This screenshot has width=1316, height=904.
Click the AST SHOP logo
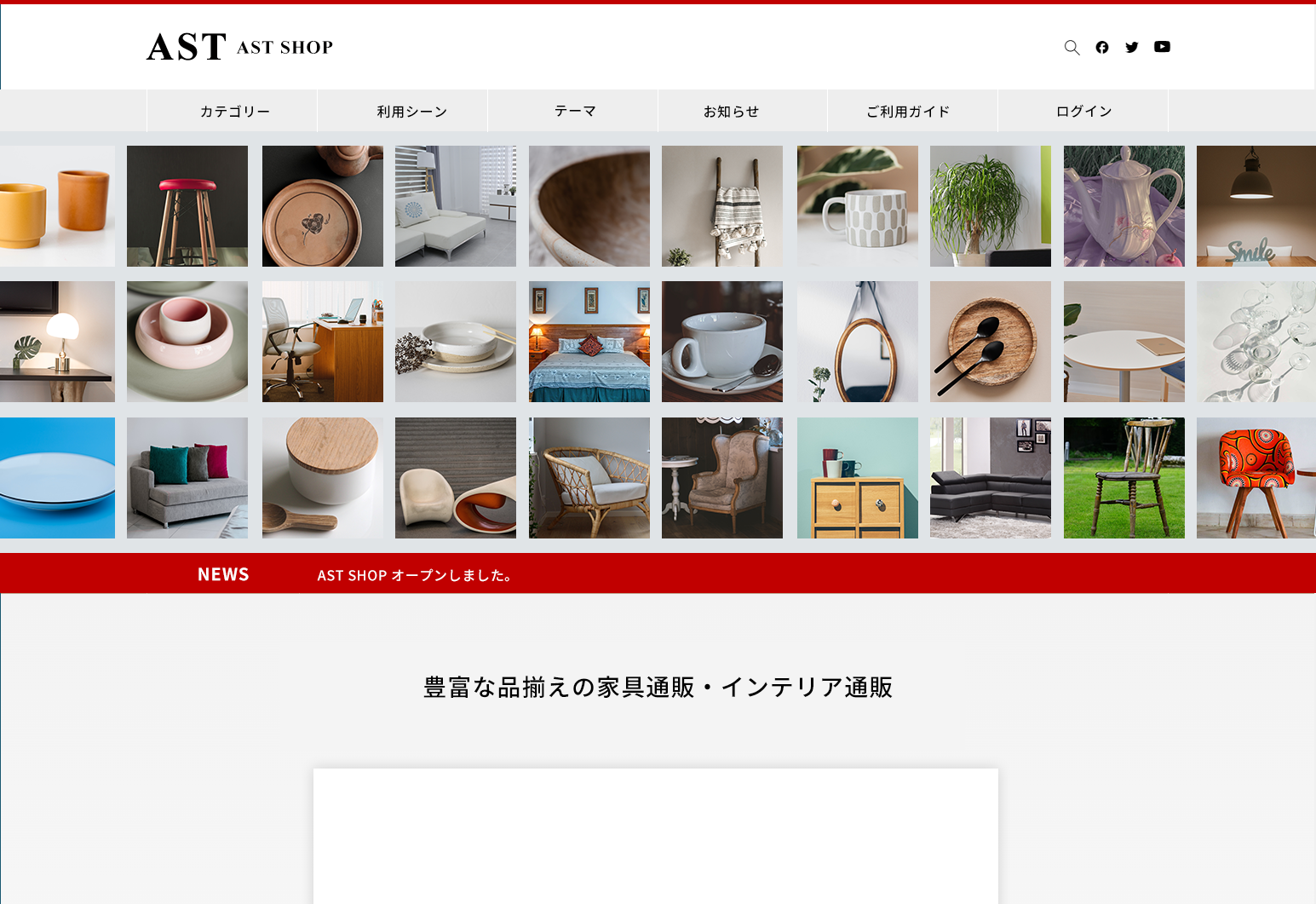[x=239, y=47]
